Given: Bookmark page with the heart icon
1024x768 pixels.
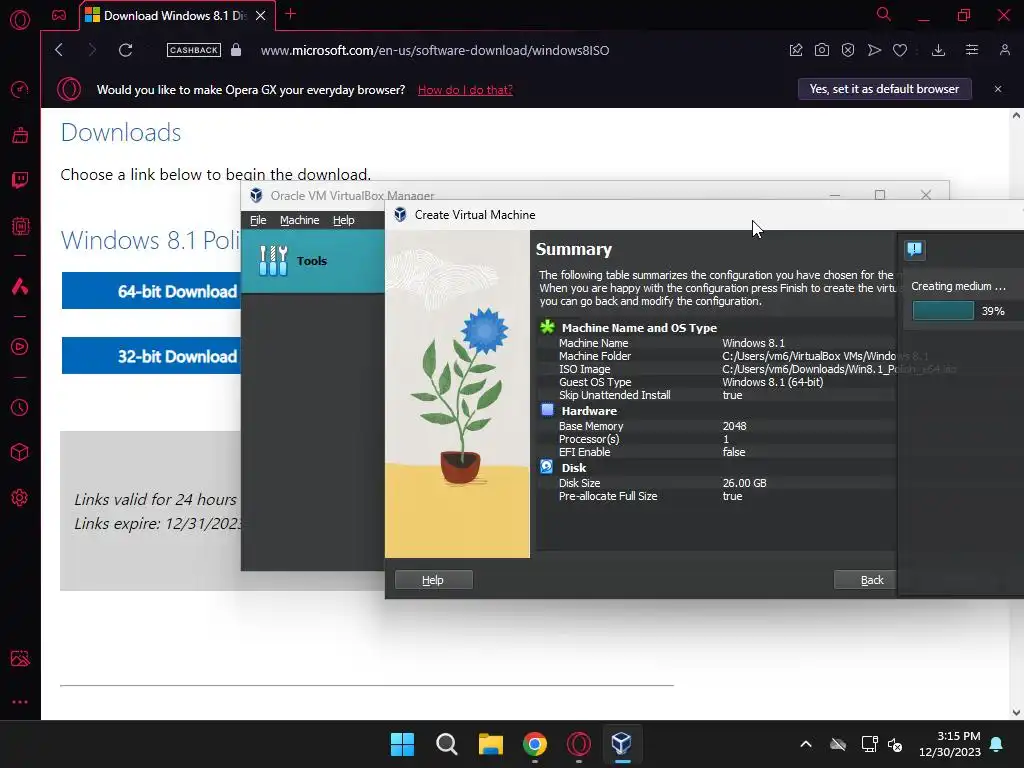Looking at the screenshot, I should click(x=900, y=50).
